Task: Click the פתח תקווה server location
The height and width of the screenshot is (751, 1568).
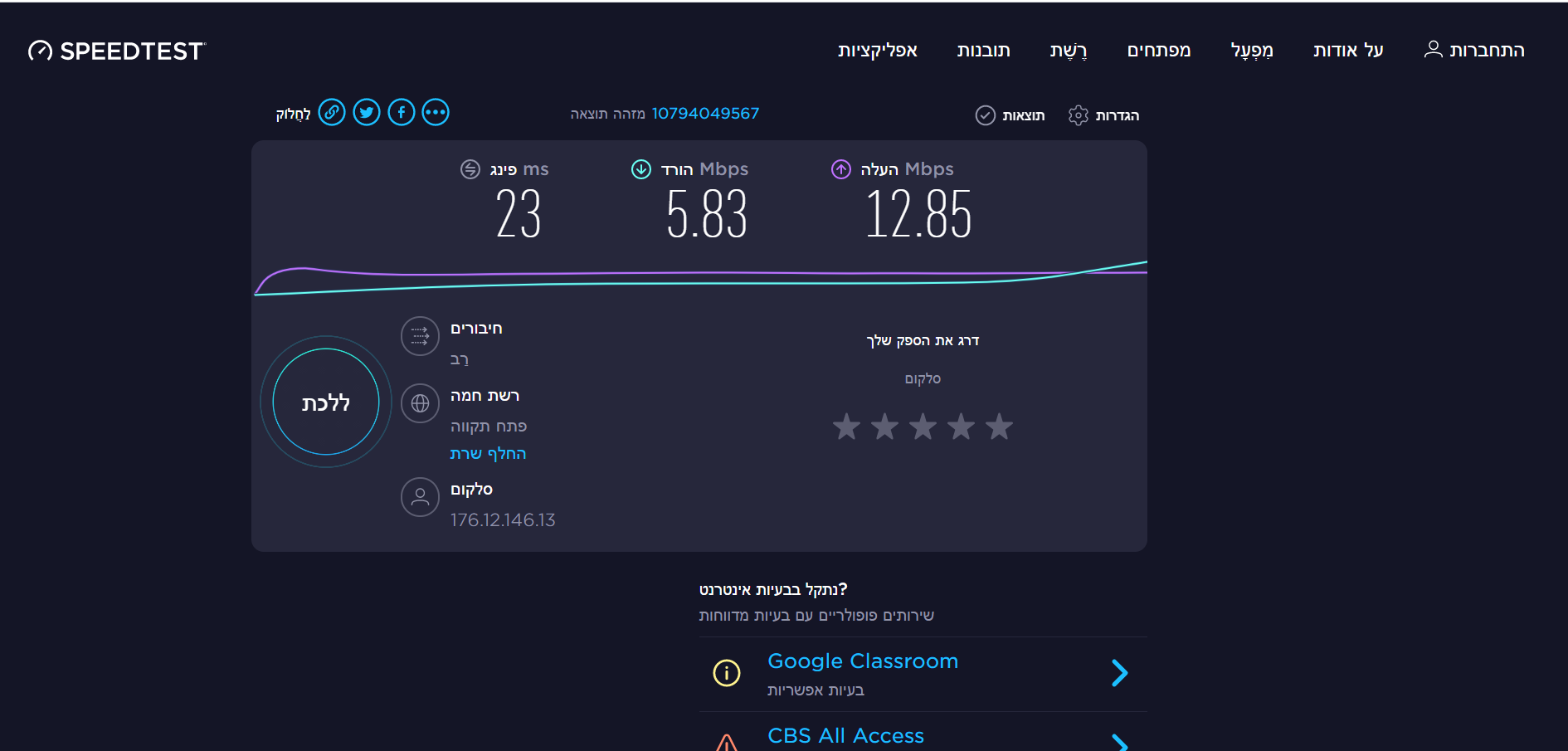Action: 489,426
